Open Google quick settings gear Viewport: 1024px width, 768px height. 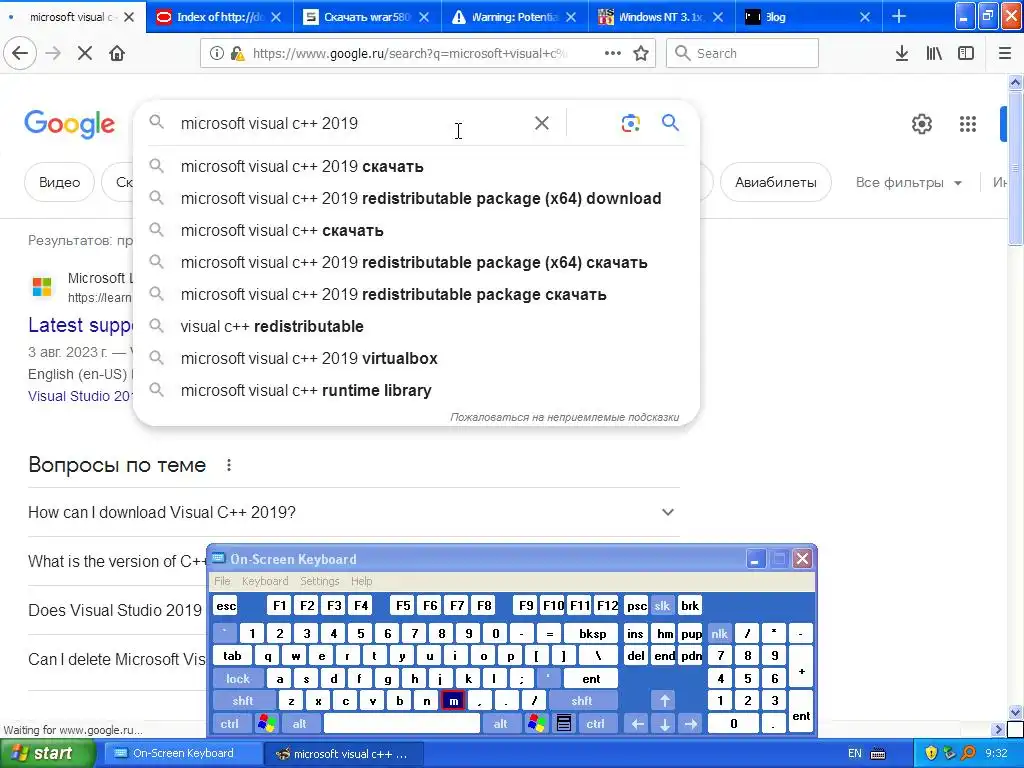(921, 123)
